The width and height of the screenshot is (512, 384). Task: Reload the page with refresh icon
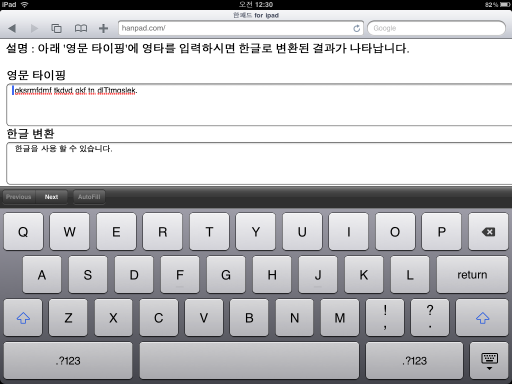pyautogui.click(x=356, y=28)
